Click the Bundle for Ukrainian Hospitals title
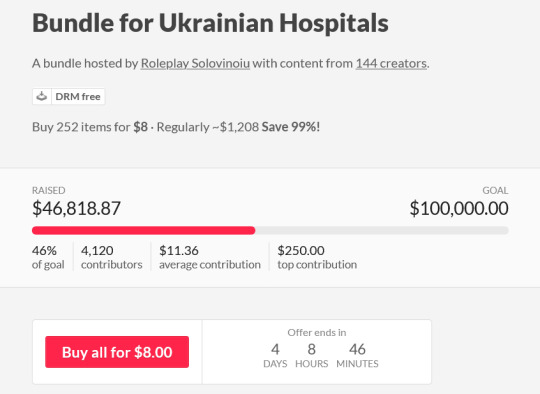 (x=210, y=23)
